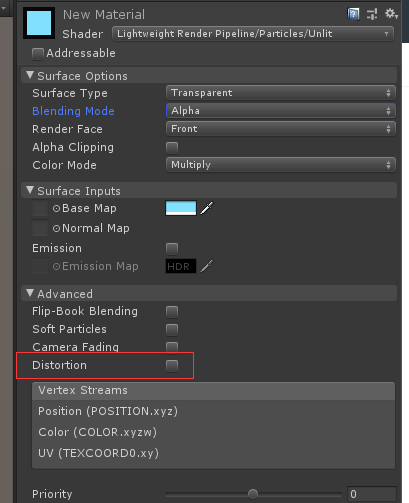Click the Priority slider handle
The height and width of the screenshot is (503, 409).
[253, 494]
